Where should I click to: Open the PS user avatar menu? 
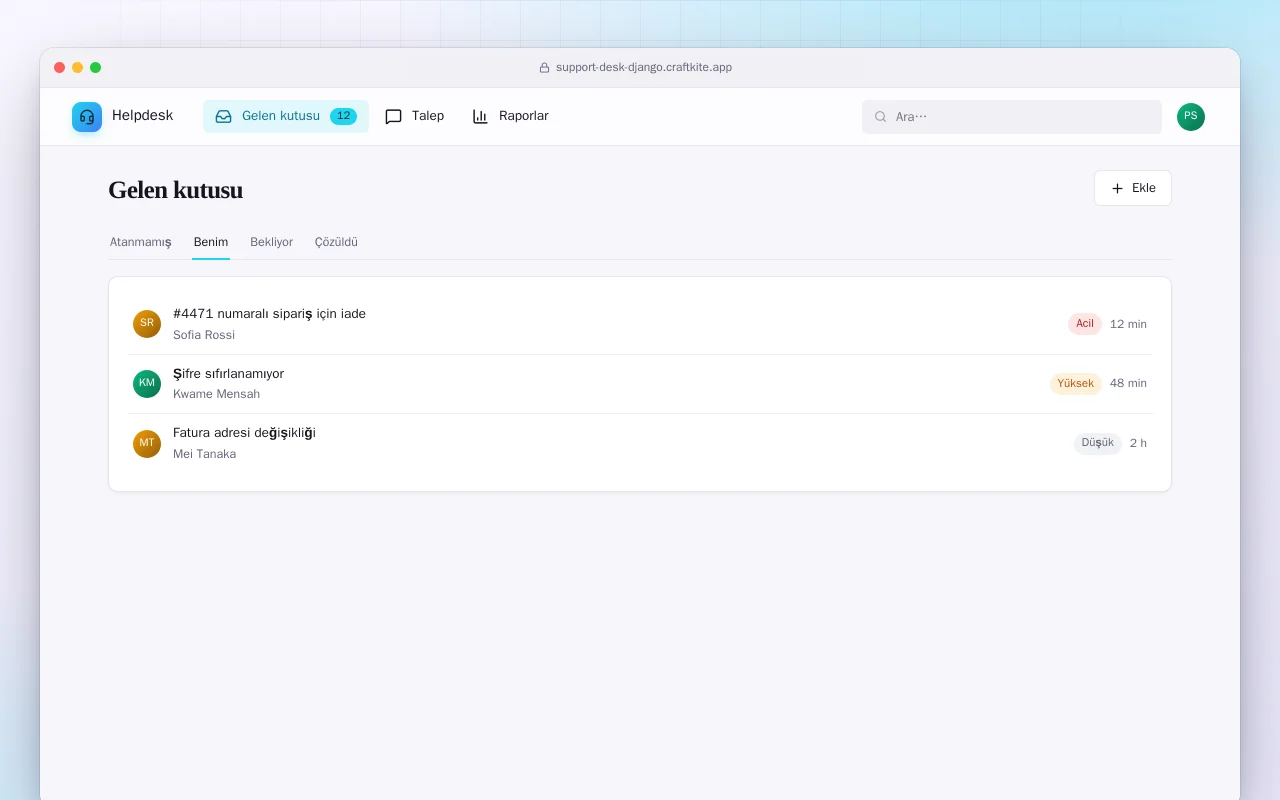[x=1191, y=117]
